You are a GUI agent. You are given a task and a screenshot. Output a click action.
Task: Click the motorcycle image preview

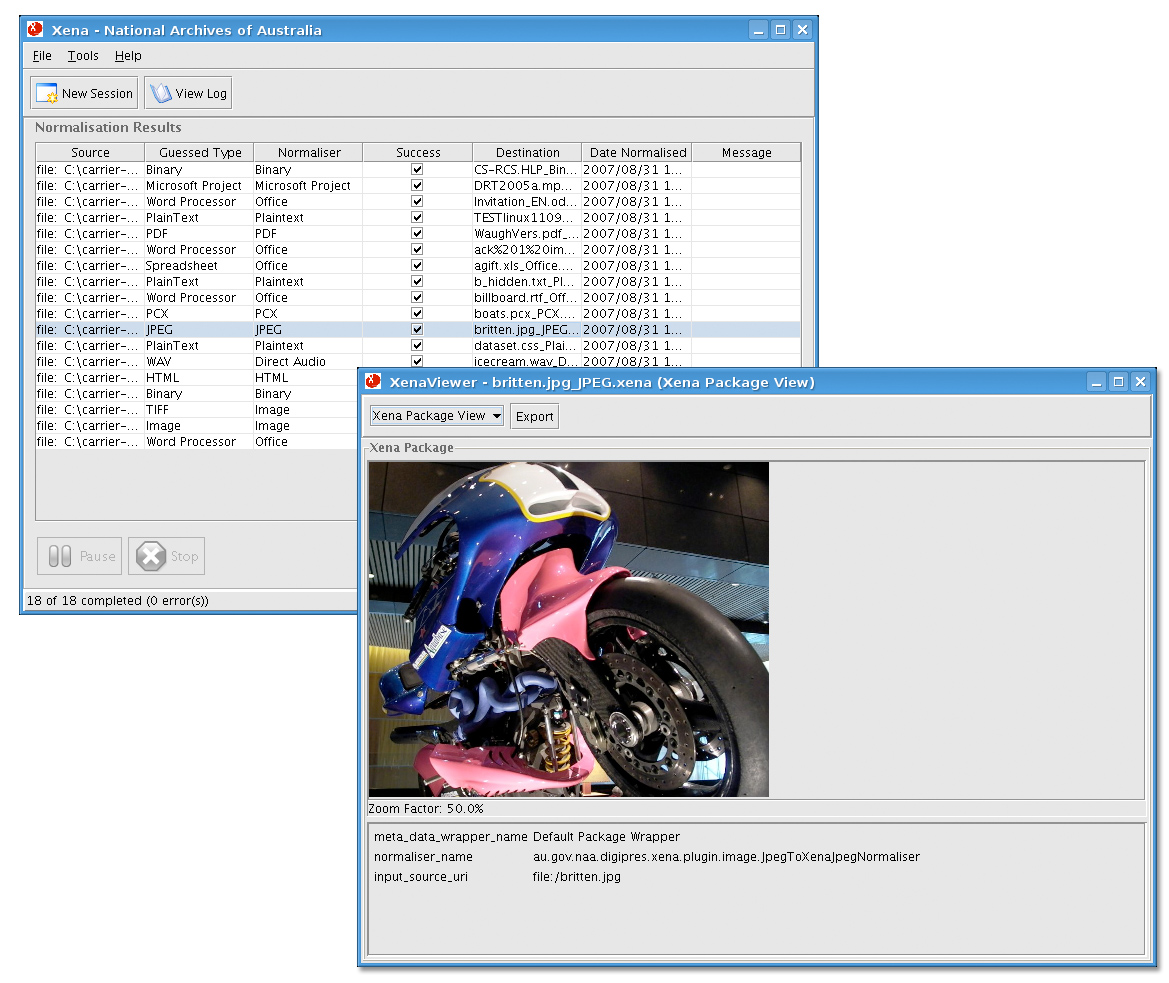568,629
